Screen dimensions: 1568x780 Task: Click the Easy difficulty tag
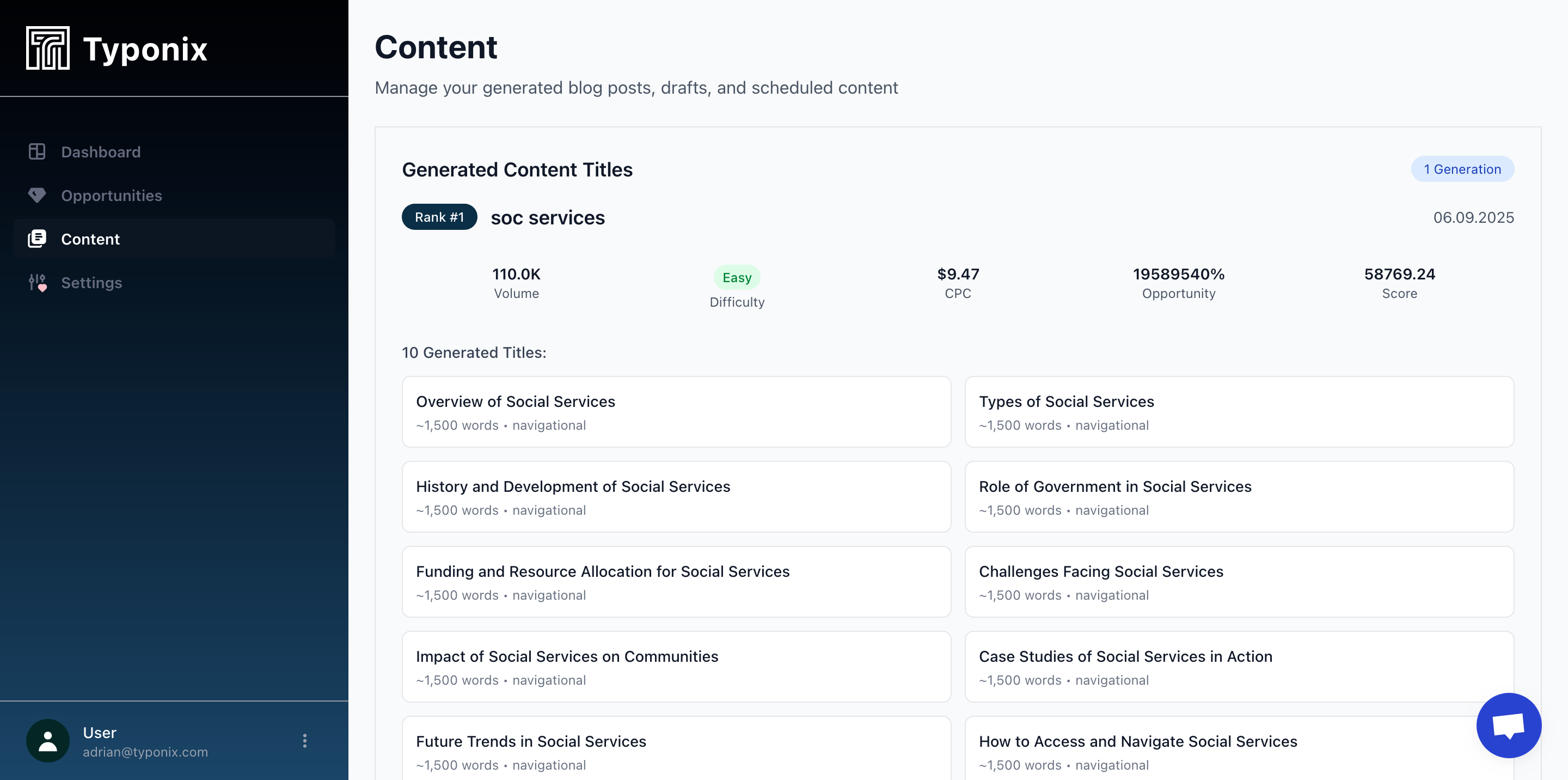(x=737, y=278)
